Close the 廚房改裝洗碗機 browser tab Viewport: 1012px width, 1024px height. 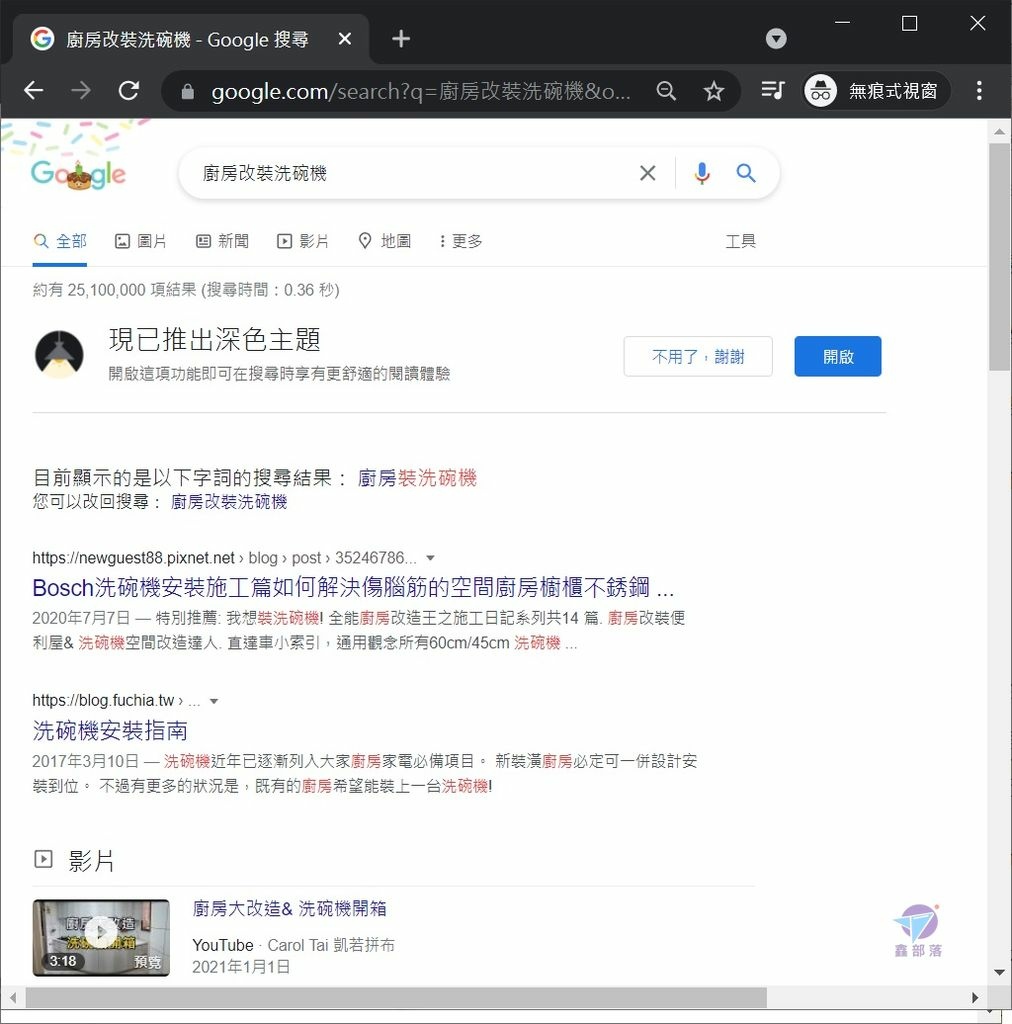[x=345, y=39]
